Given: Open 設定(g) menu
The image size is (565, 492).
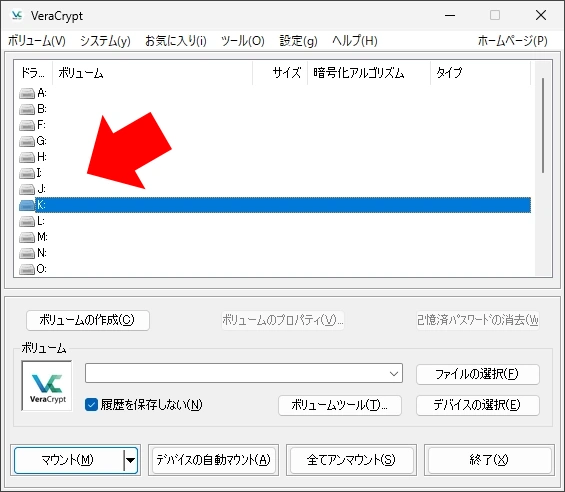Looking at the screenshot, I should (x=298, y=41).
